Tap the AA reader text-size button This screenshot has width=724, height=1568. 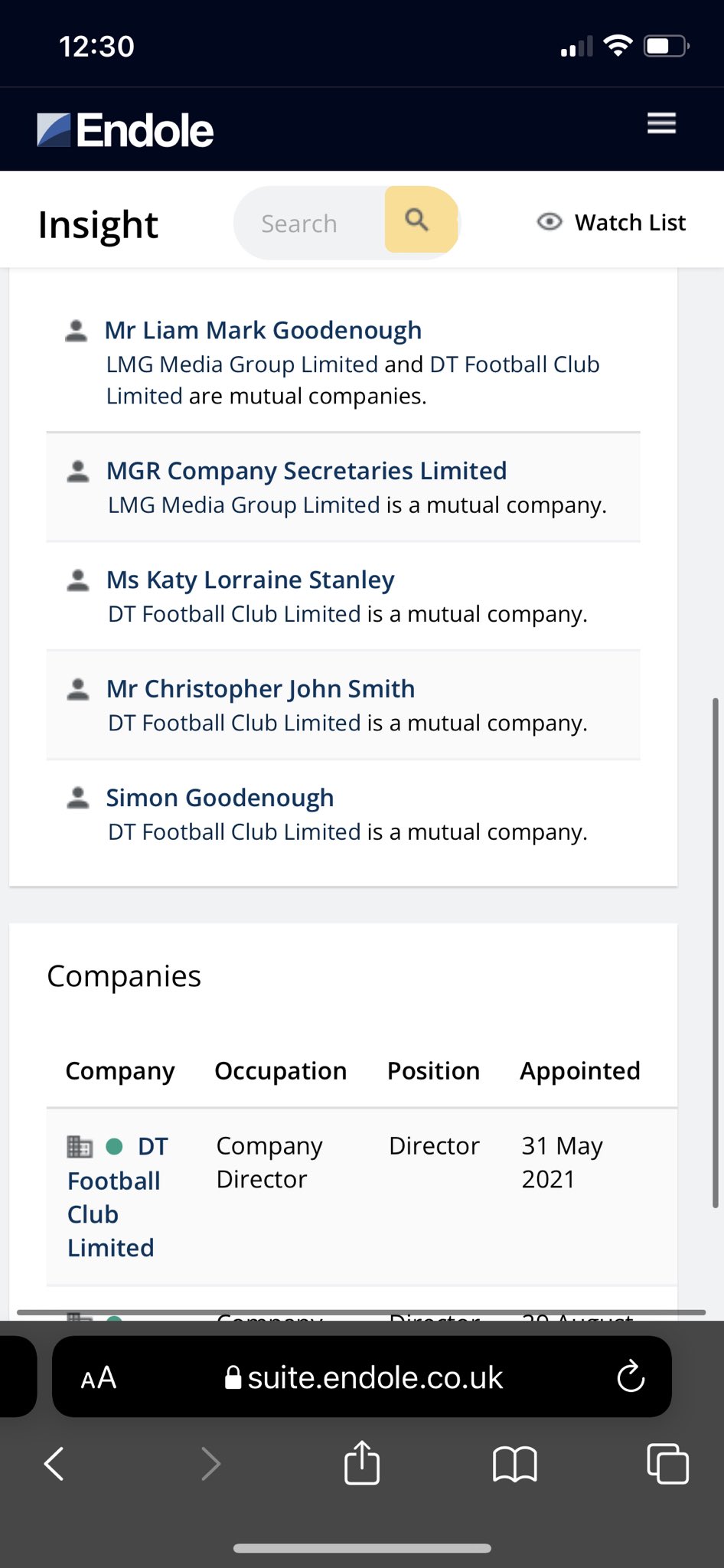tap(99, 1377)
